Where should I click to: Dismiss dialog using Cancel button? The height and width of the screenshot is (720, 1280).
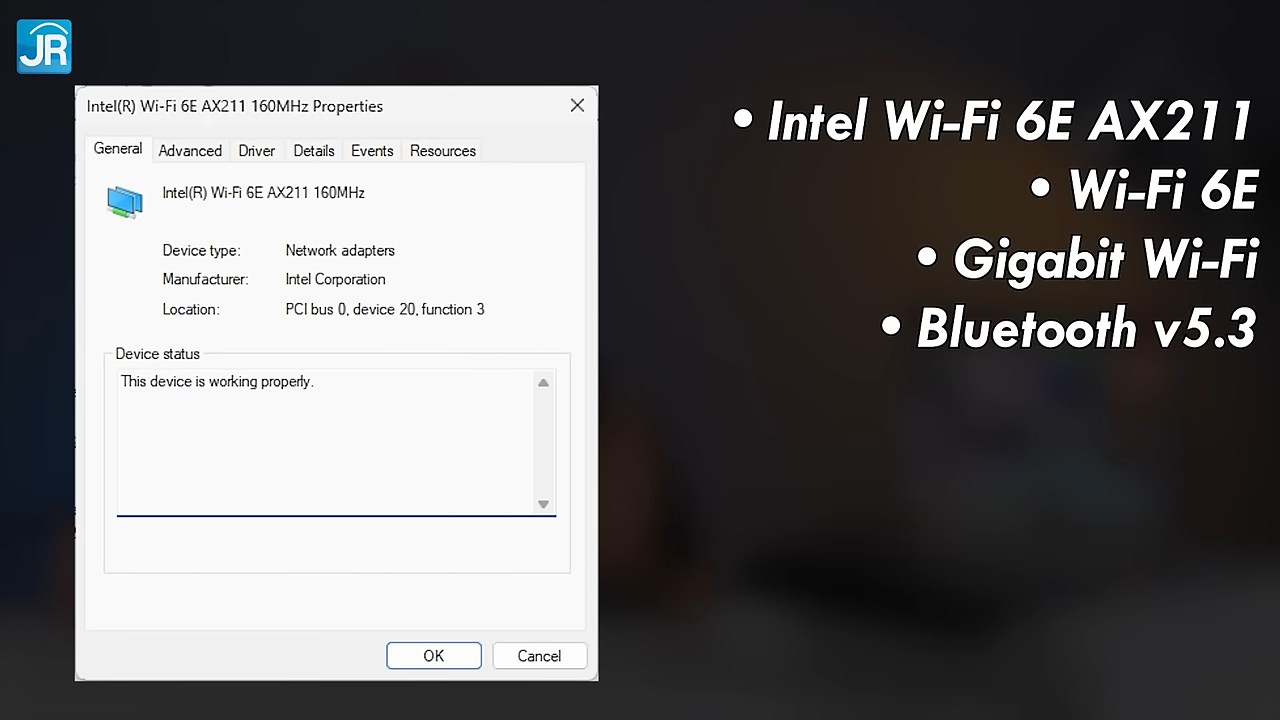tap(539, 656)
